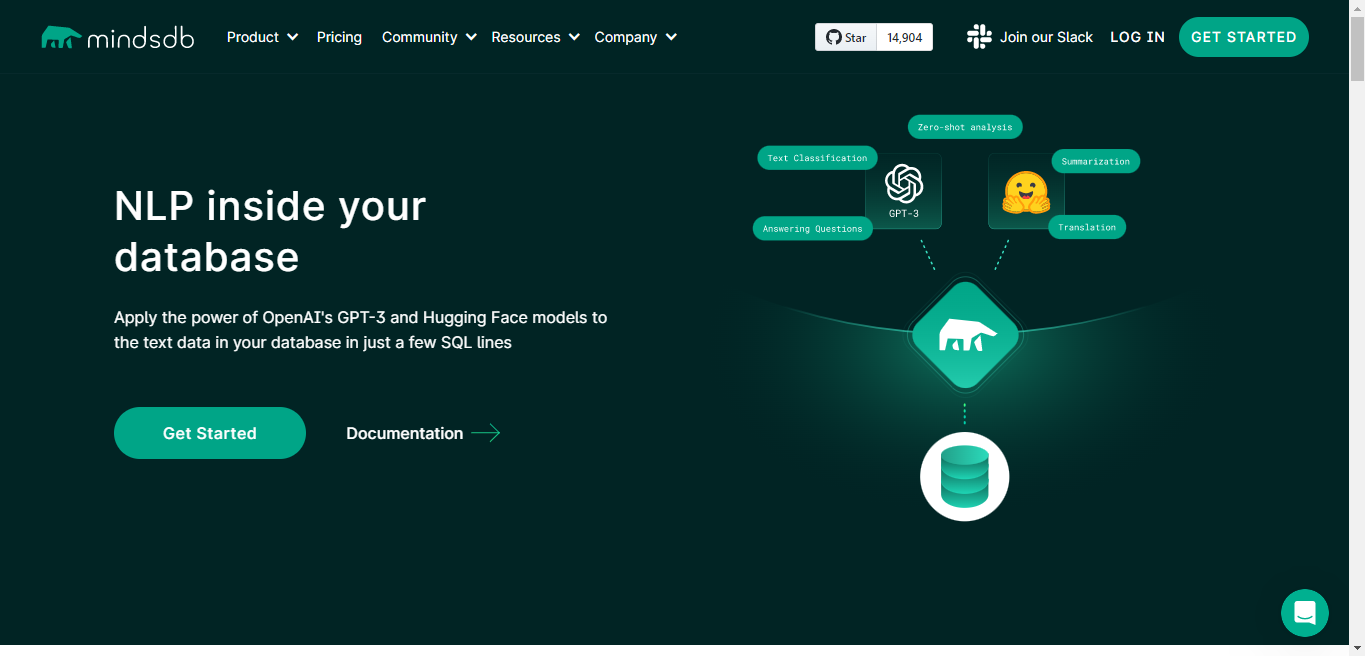Screen dimensions: 1365x656
Task: Click the Summarization tag
Action: 1095,161
